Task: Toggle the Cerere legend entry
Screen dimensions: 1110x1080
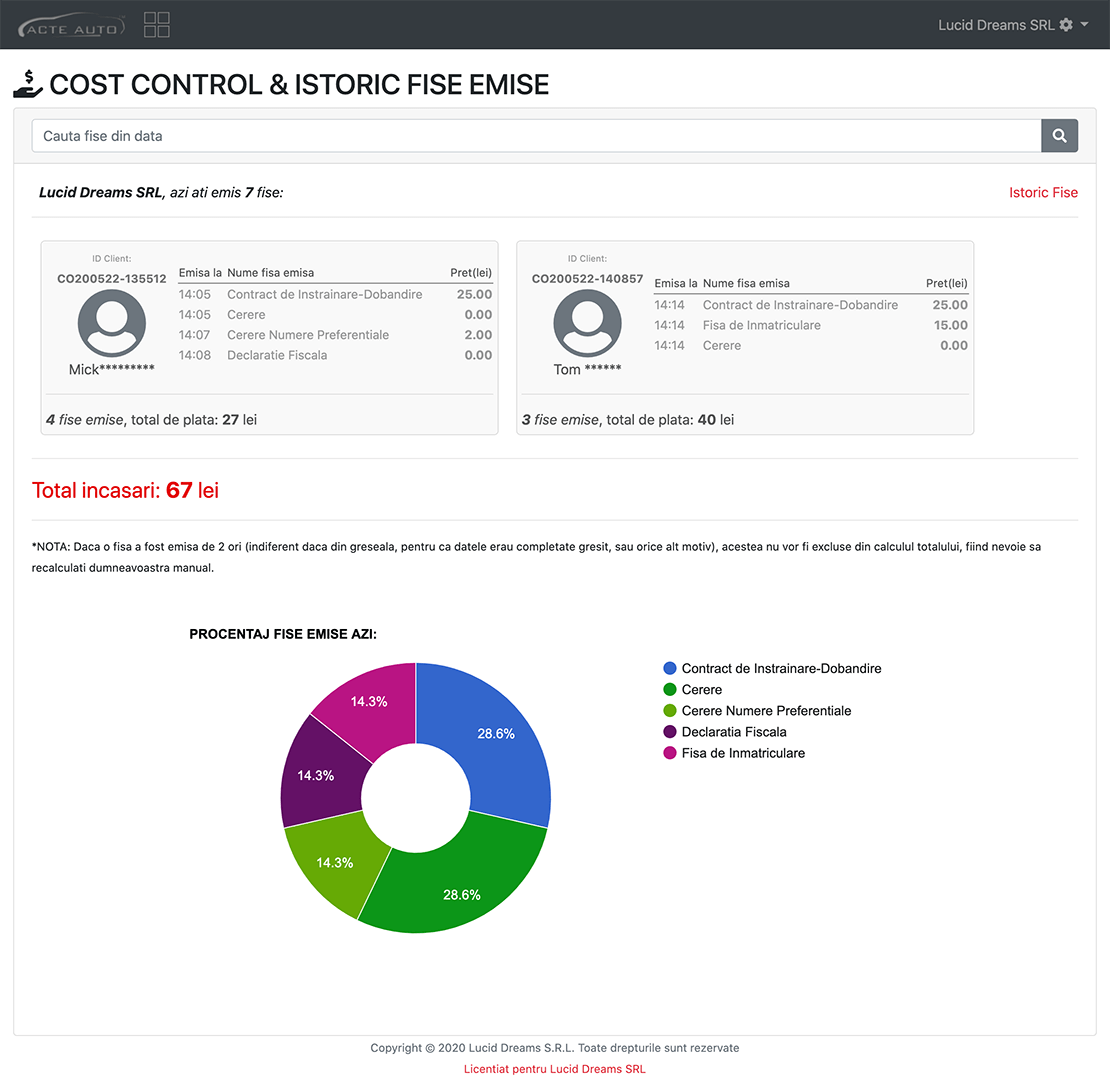Action: (x=701, y=689)
